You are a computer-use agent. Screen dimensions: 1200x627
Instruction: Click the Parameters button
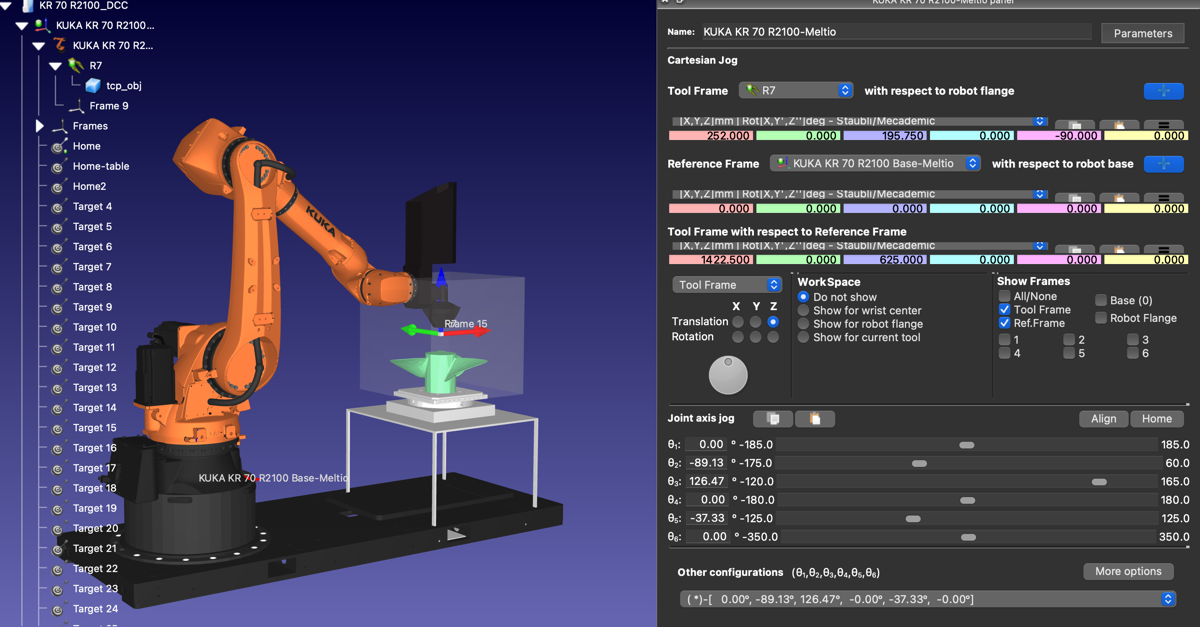coord(1142,33)
